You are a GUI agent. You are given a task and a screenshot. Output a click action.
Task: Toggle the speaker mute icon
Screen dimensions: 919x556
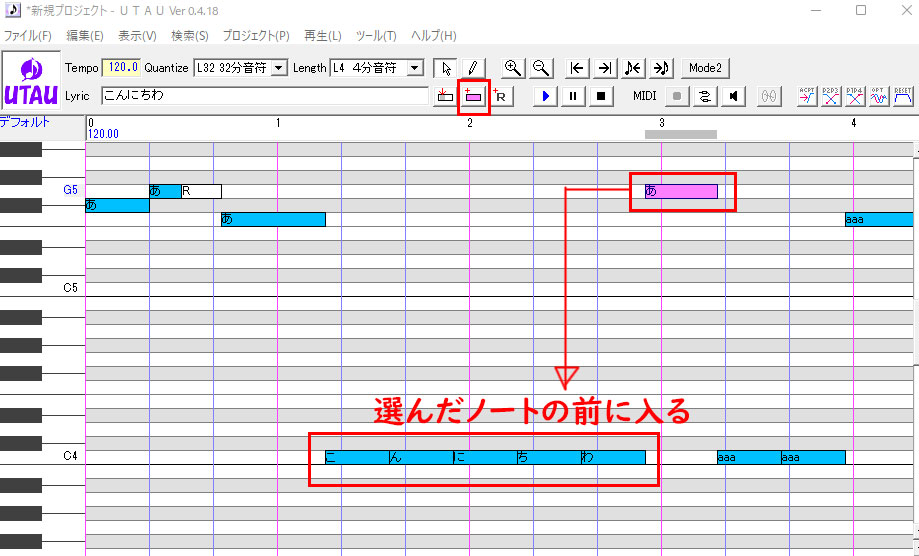click(x=733, y=96)
